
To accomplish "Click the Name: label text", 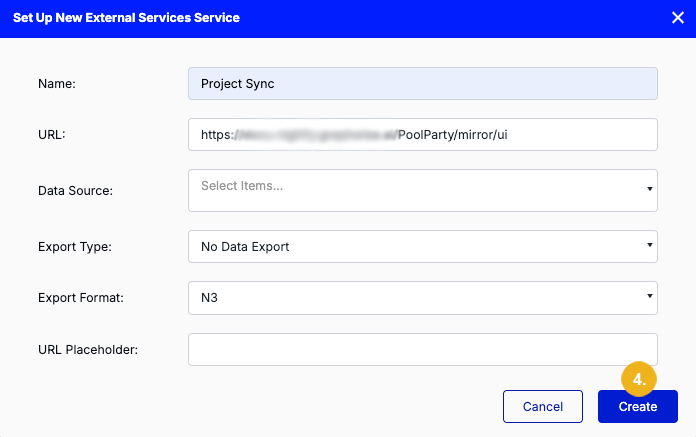I will click(57, 83).
